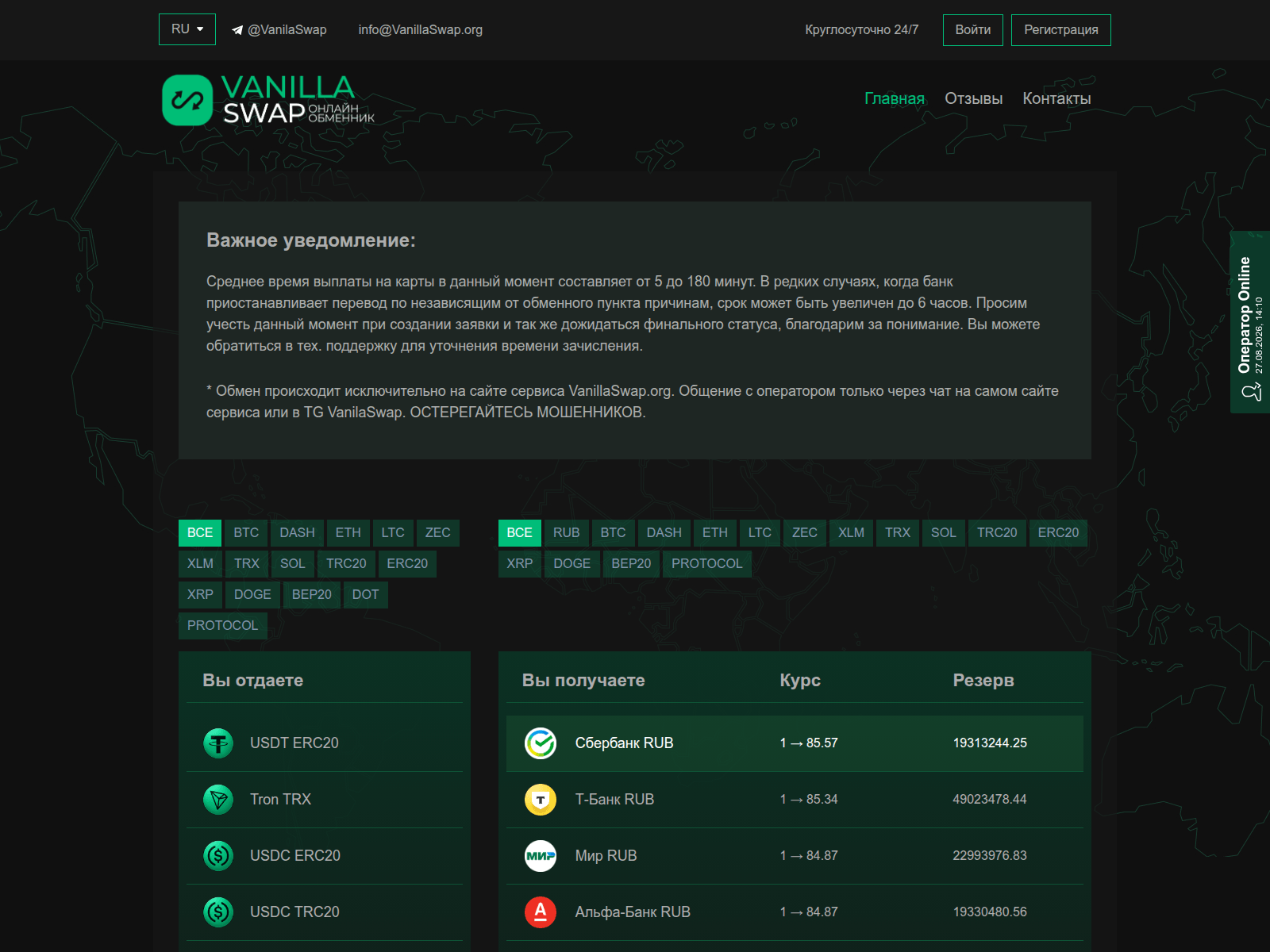1270x952 pixels.
Task: Click the USDC ERC20 coin icon
Action: pyautogui.click(x=218, y=856)
